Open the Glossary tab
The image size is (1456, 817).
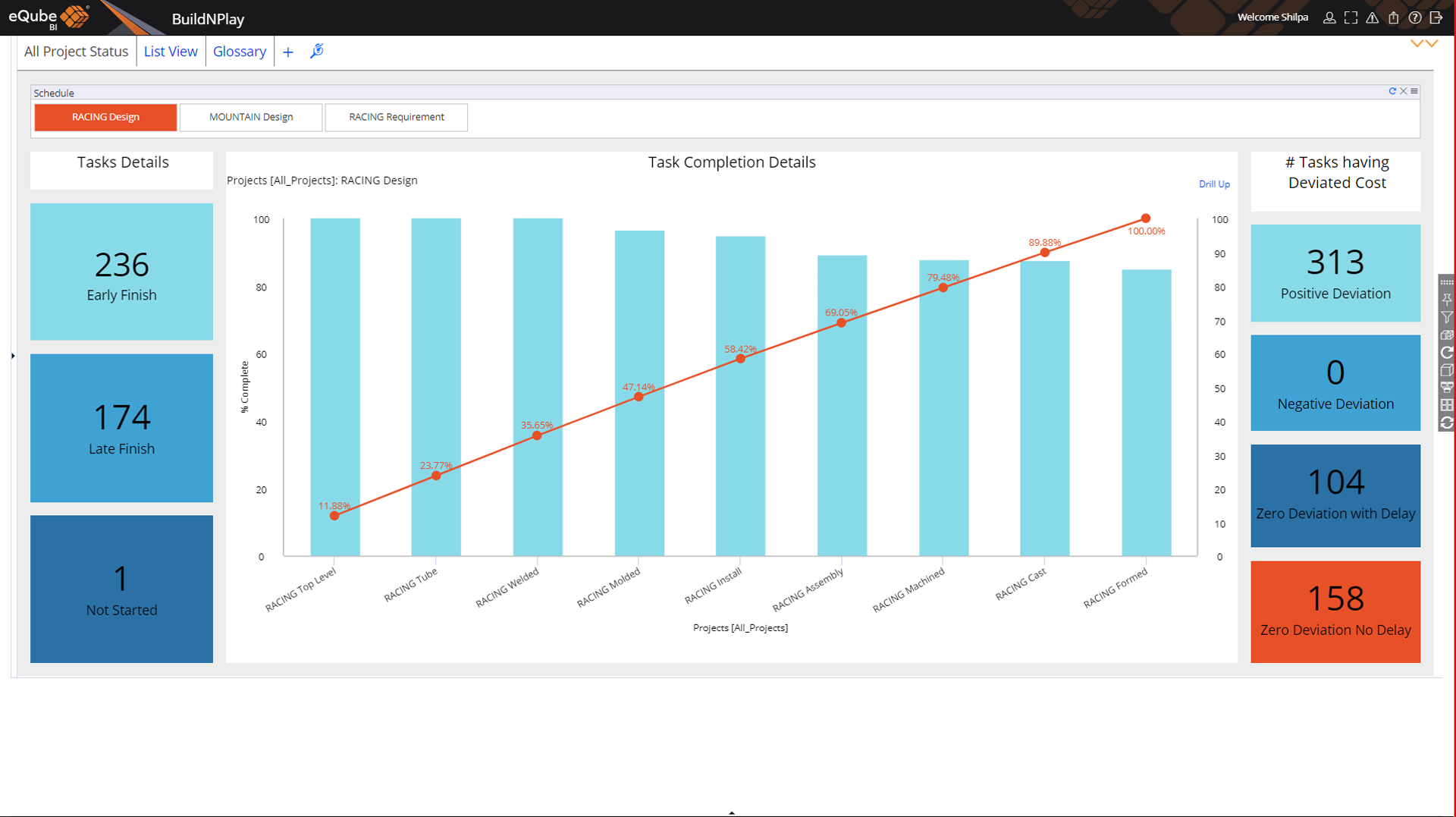tap(240, 52)
